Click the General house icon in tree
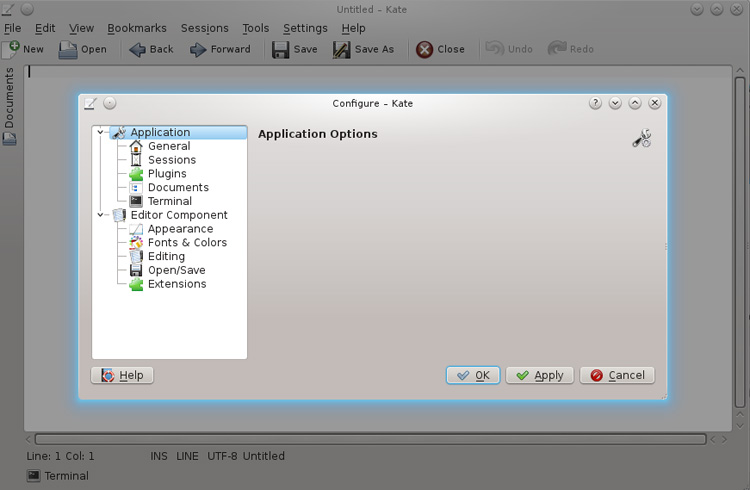Image resolution: width=750 pixels, height=490 pixels. 136,146
